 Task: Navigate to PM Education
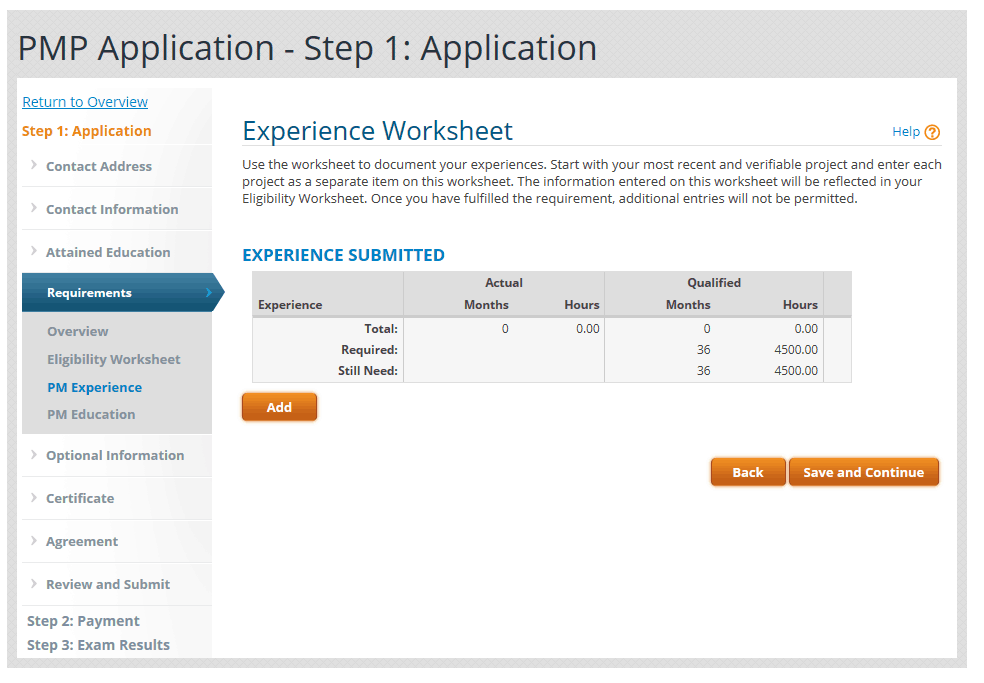[x=91, y=414]
